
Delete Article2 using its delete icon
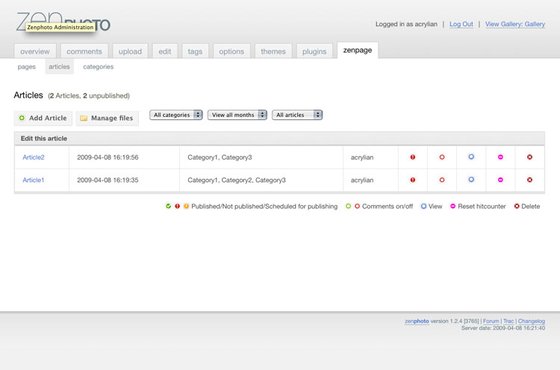click(x=530, y=157)
